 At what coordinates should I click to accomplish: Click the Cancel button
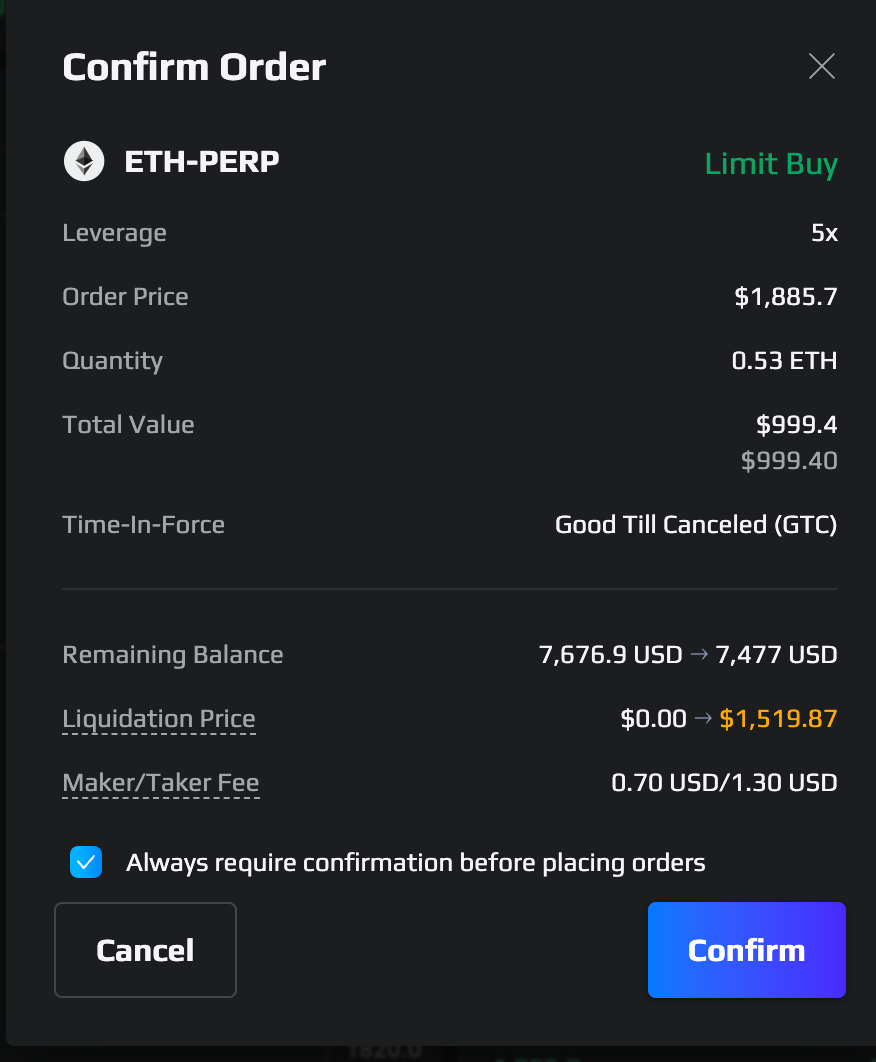pos(145,950)
